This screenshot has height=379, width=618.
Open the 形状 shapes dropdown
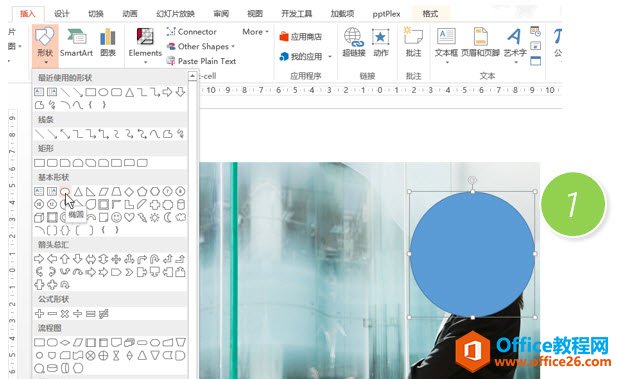pos(46,46)
